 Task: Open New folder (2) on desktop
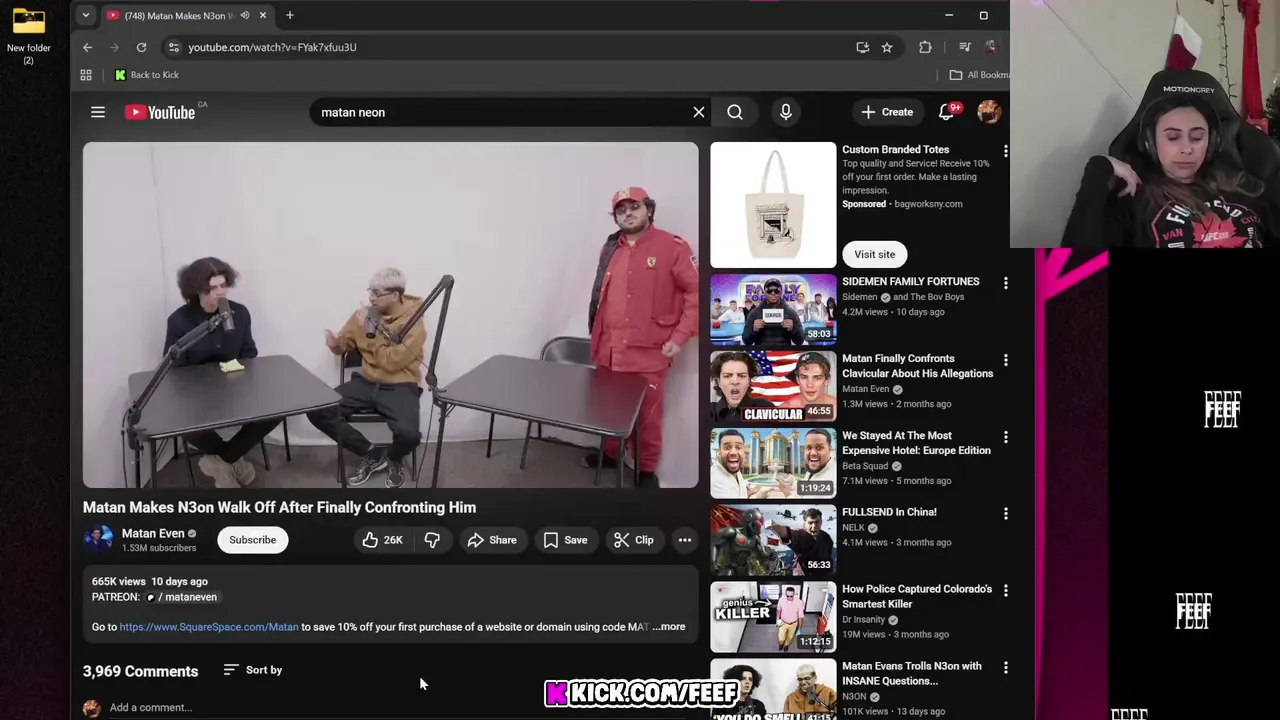29,35
